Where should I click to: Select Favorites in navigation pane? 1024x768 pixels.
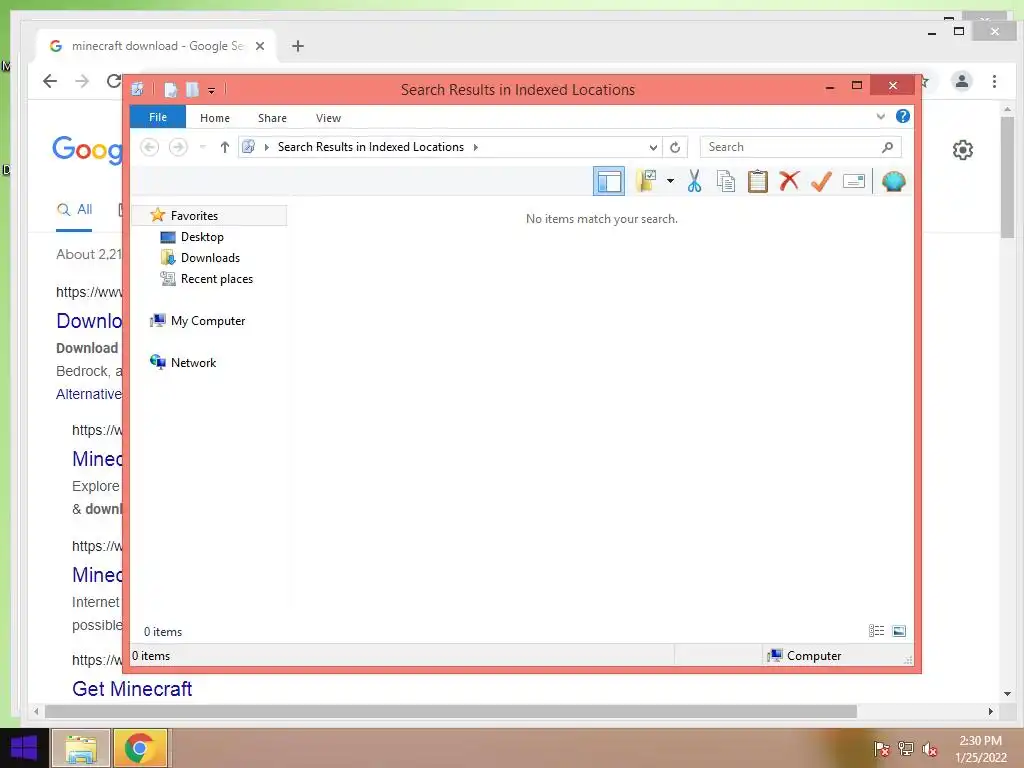click(209, 216)
